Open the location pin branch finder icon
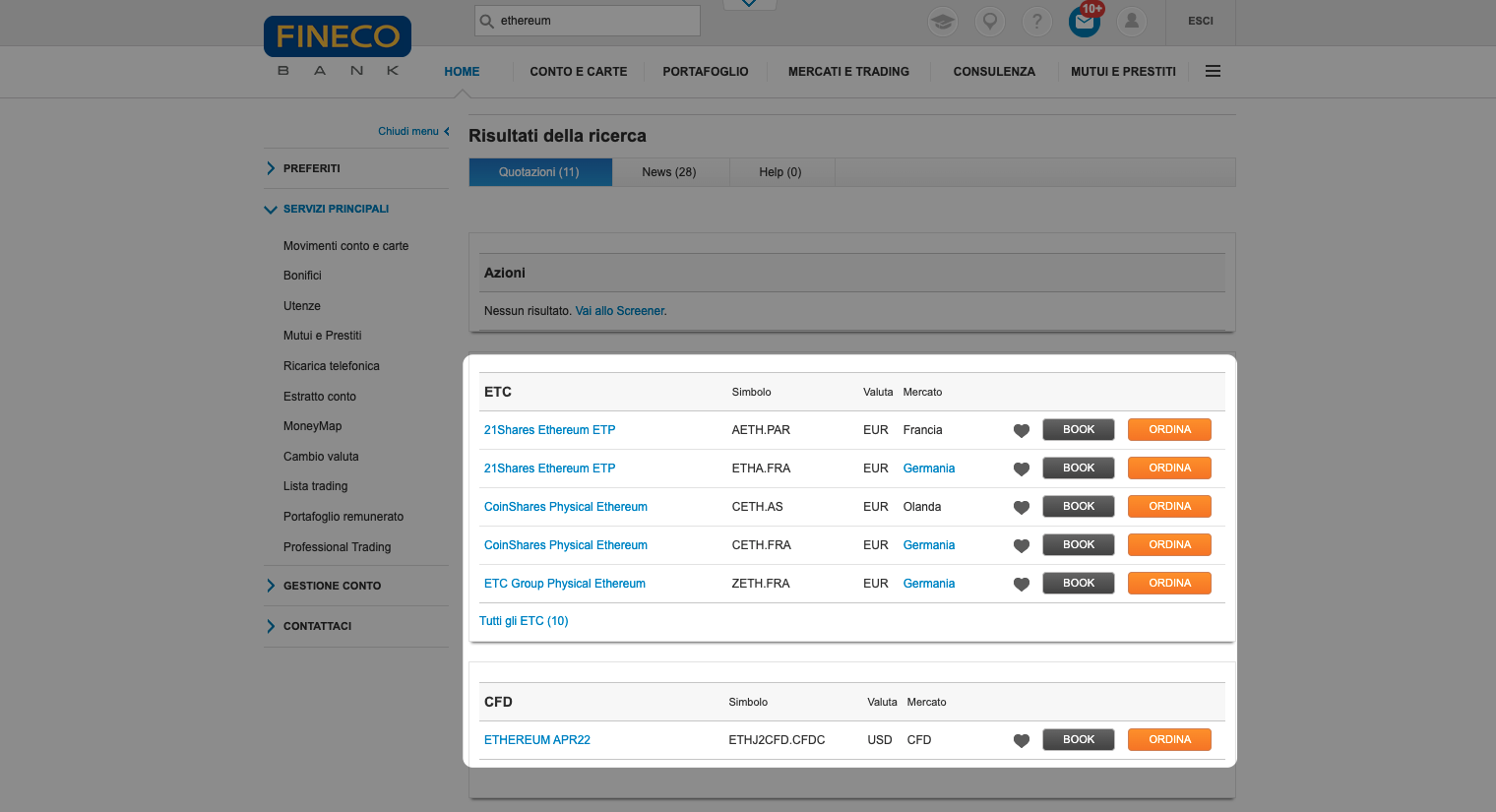Image resolution: width=1496 pixels, height=812 pixels. click(x=990, y=21)
